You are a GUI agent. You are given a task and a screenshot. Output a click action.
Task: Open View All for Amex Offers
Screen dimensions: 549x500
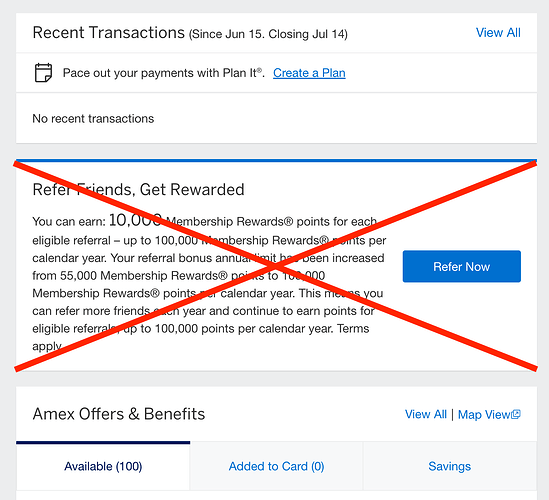pos(426,414)
